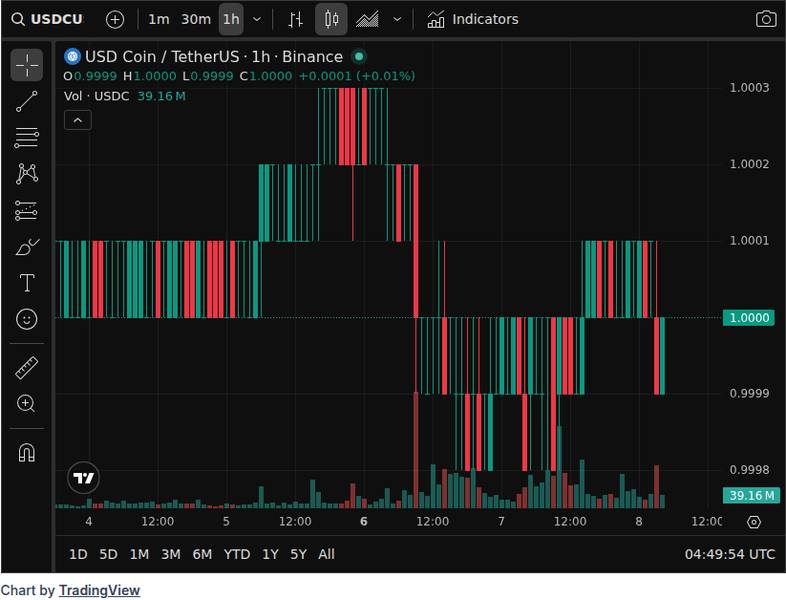Activate the zoom in tool
Image resolution: width=786 pixels, height=600 pixels.
[27, 404]
